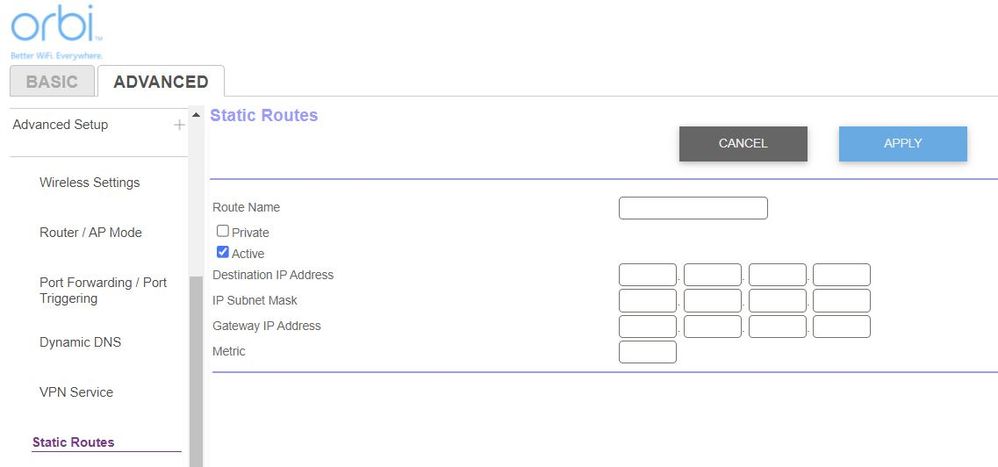The image size is (998, 467).
Task: Click the Gateway IP Address label
Action: tap(266, 326)
